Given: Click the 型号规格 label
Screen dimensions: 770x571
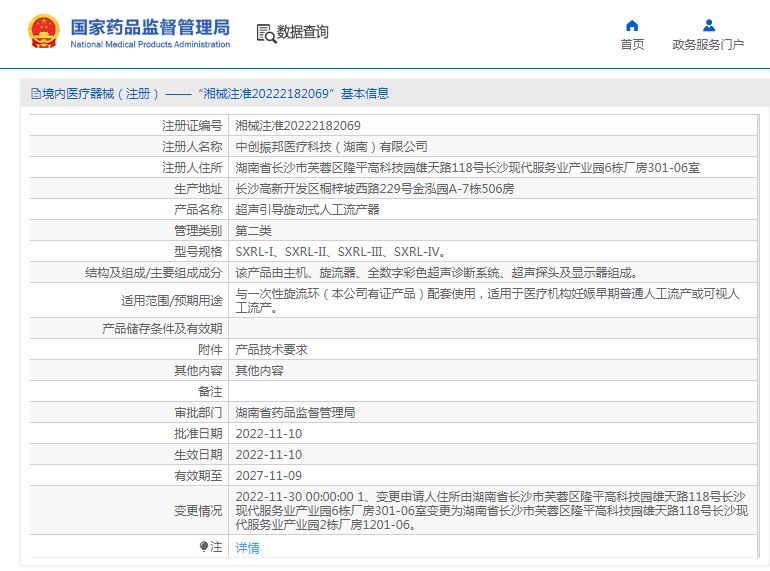Looking at the screenshot, I should tap(198, 252).
